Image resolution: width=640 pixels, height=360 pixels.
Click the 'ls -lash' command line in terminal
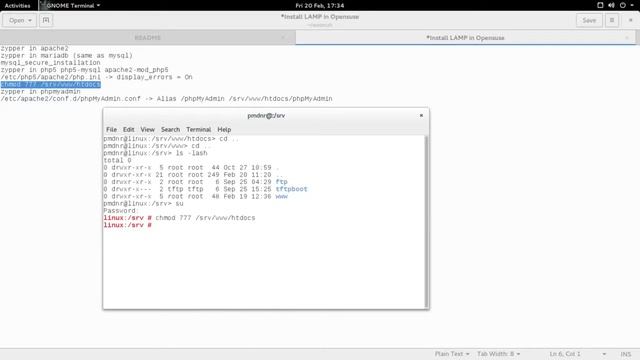156,153
